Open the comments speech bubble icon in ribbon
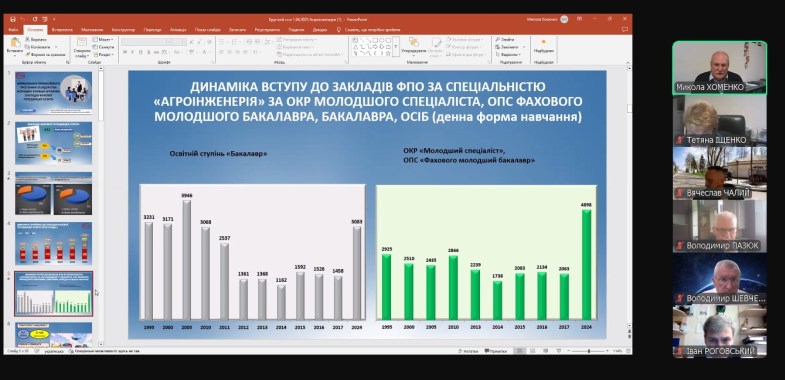The image size is (785, 380). (626, 30)
